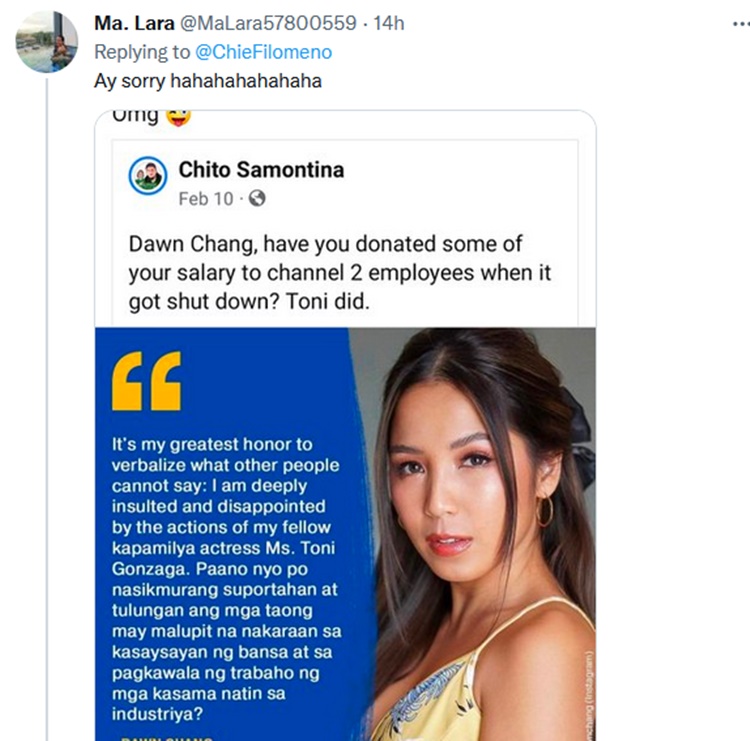
Task: Click the "Omg" caption text
Action: 135,116
